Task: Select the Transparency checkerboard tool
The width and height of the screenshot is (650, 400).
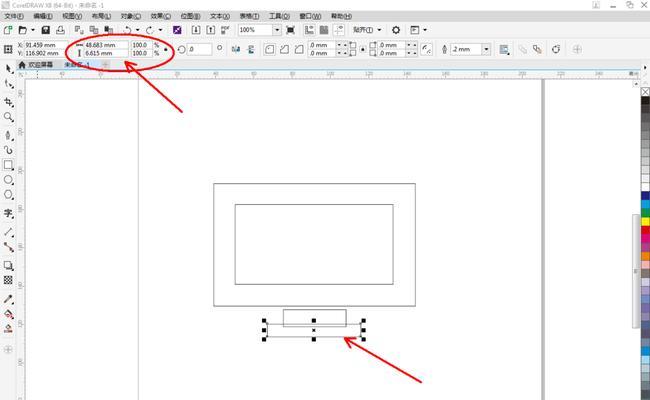Action: (x=9, y=280)
